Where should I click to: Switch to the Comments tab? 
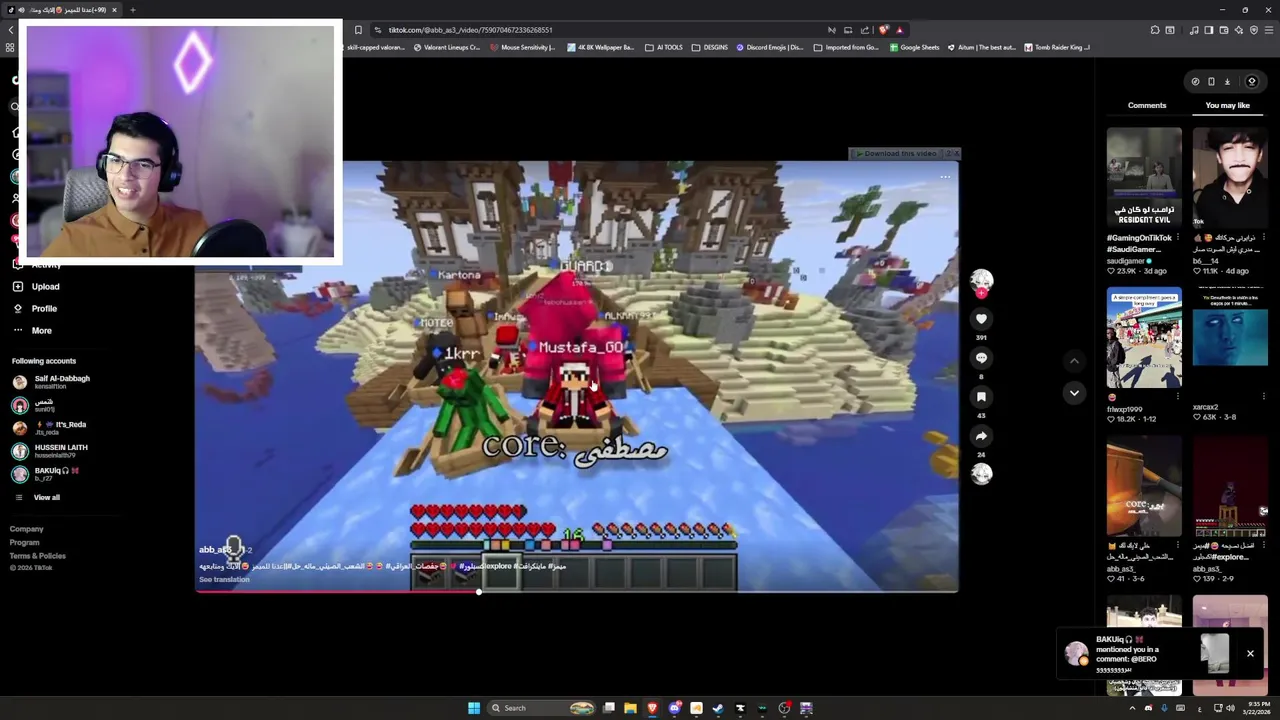pos(1147,105)
